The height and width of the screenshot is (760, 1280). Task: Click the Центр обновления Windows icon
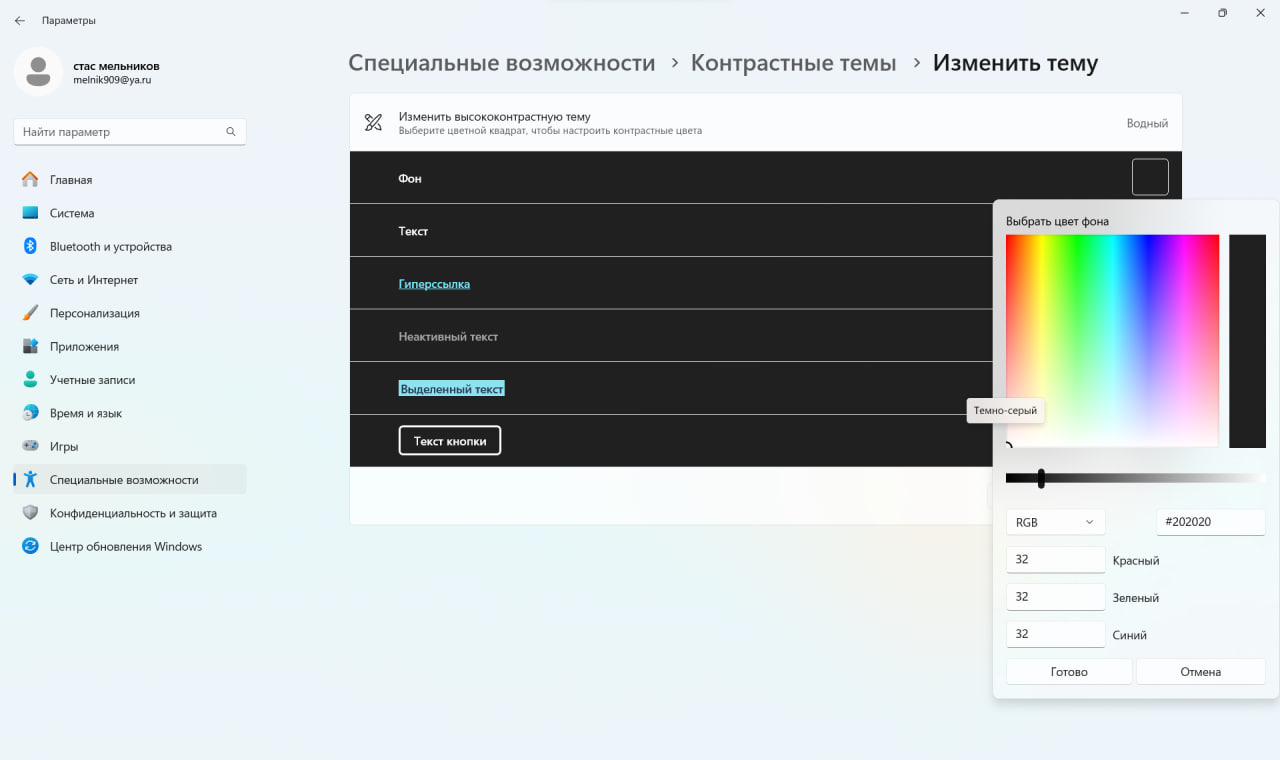click(x=30, y=546)
